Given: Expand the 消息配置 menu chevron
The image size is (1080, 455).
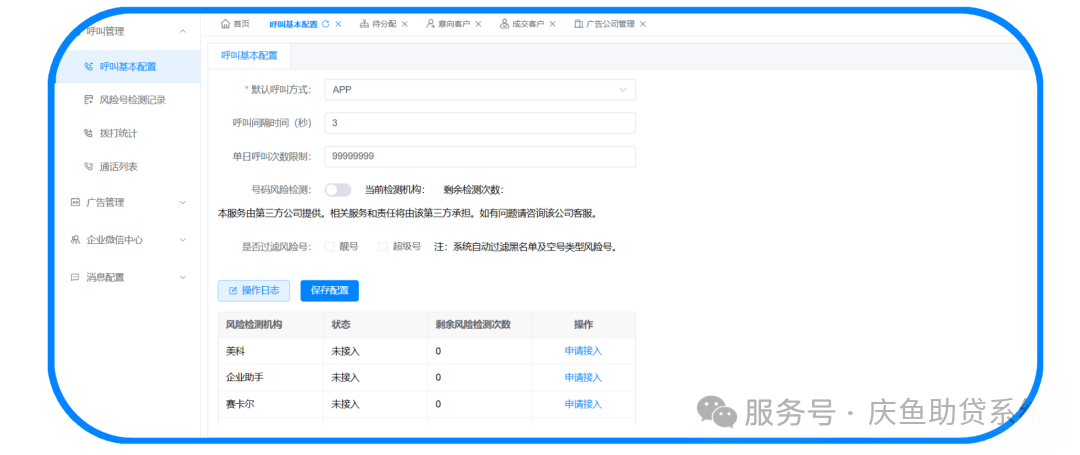Looking at the screenshot, I should pyautogui.click(x=183, y=277).
